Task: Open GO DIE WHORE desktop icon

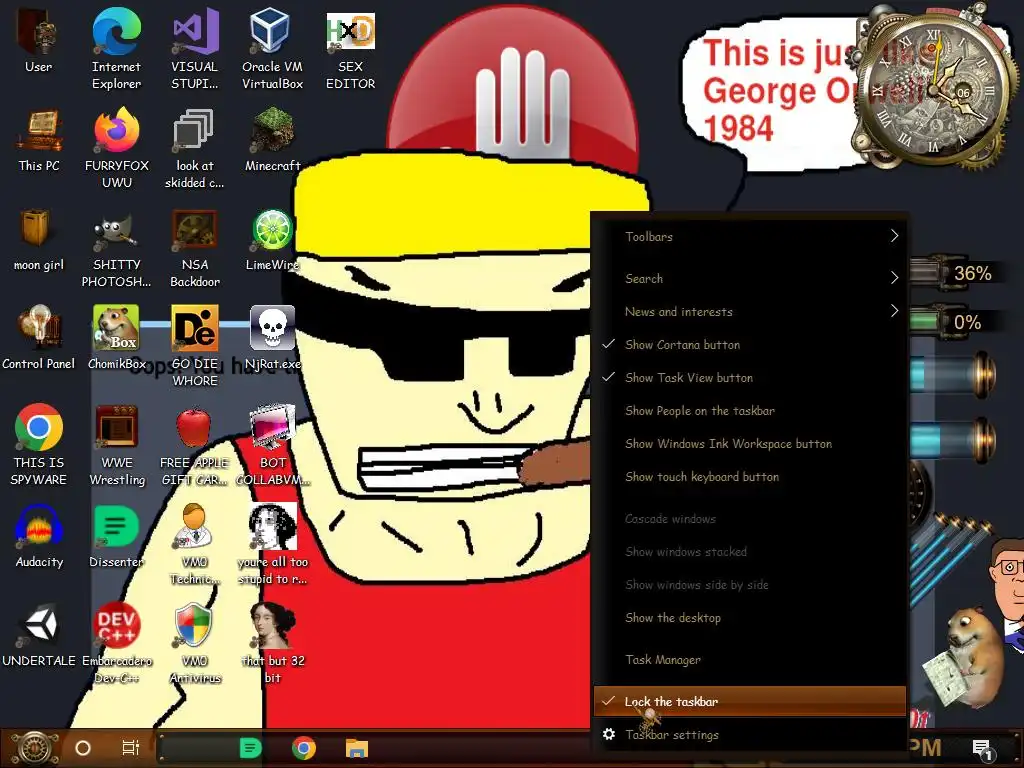Action: (x=195, y=346)
